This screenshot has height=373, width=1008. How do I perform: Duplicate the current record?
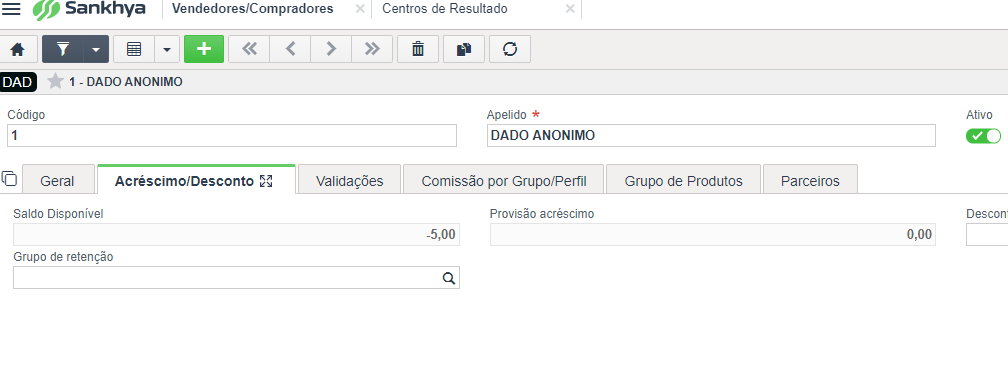pyautogui.click(x=464, y=50)
